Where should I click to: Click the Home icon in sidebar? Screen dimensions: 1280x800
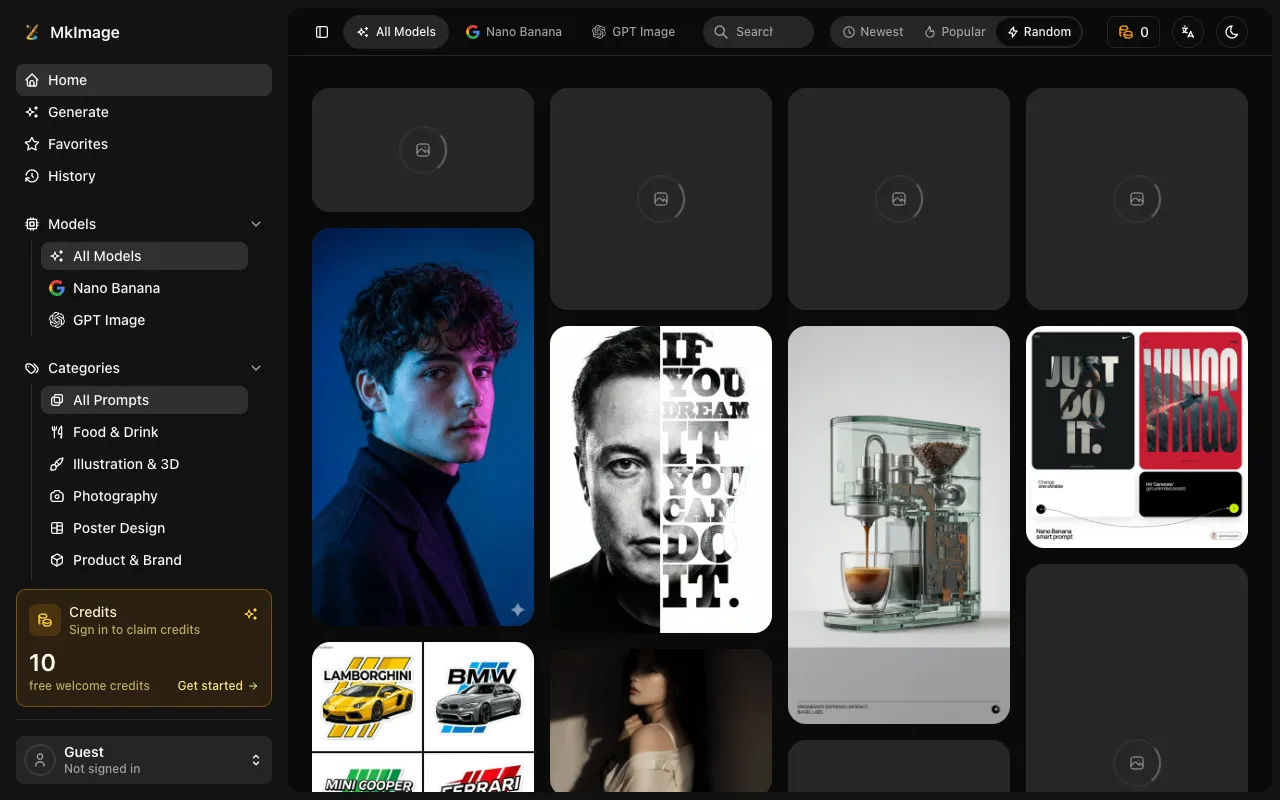pyautogui.click(x=32, y=80)
